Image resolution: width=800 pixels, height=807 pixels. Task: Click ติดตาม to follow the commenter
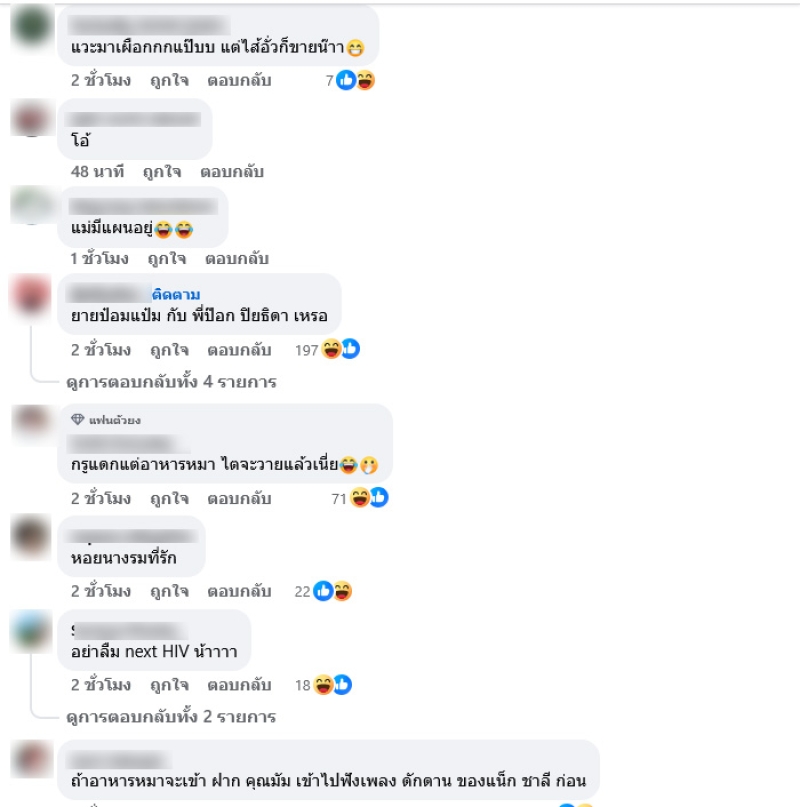coord(176,294)
